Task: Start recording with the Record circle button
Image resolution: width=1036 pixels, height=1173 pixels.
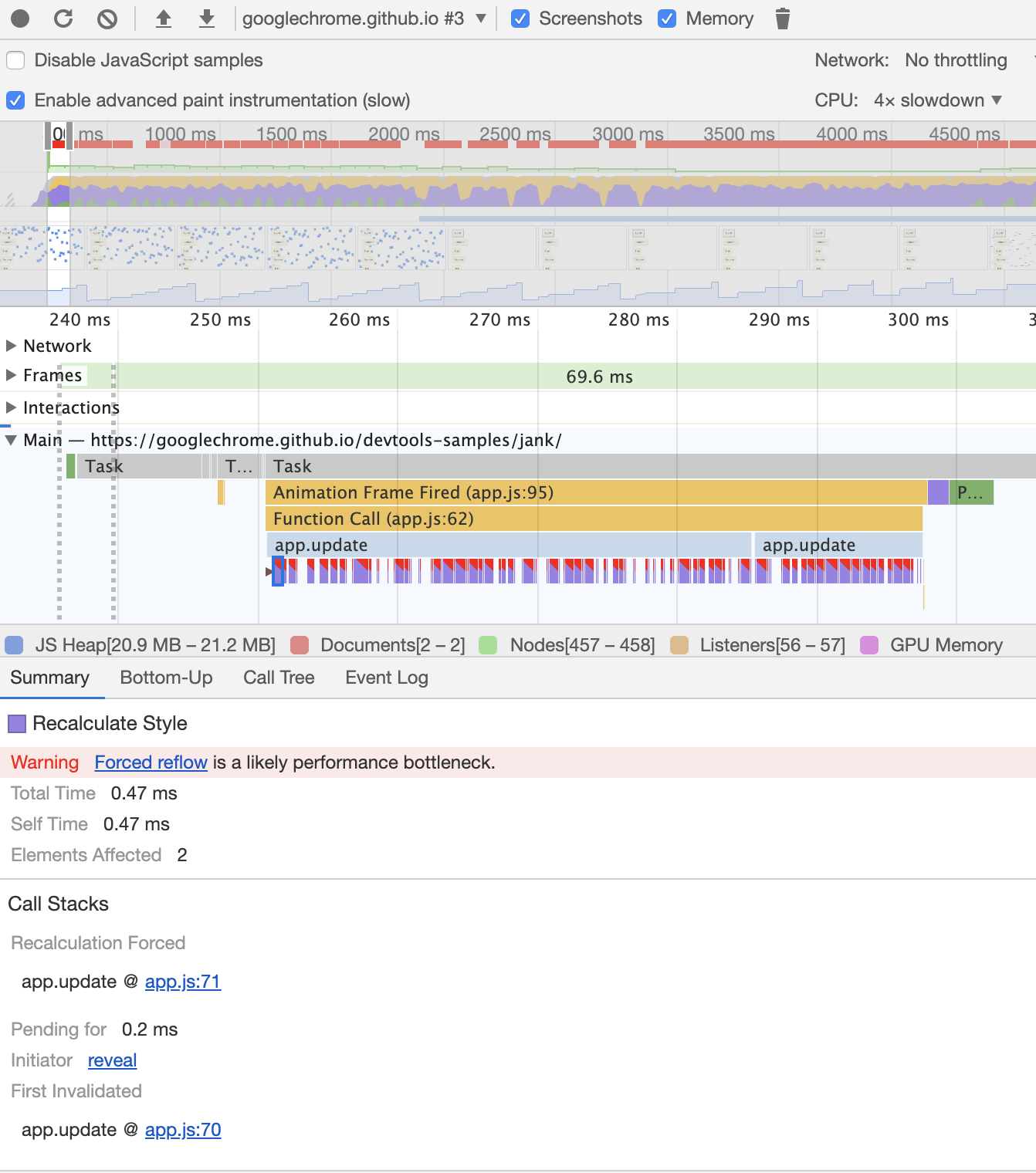Action: [20, 19]
